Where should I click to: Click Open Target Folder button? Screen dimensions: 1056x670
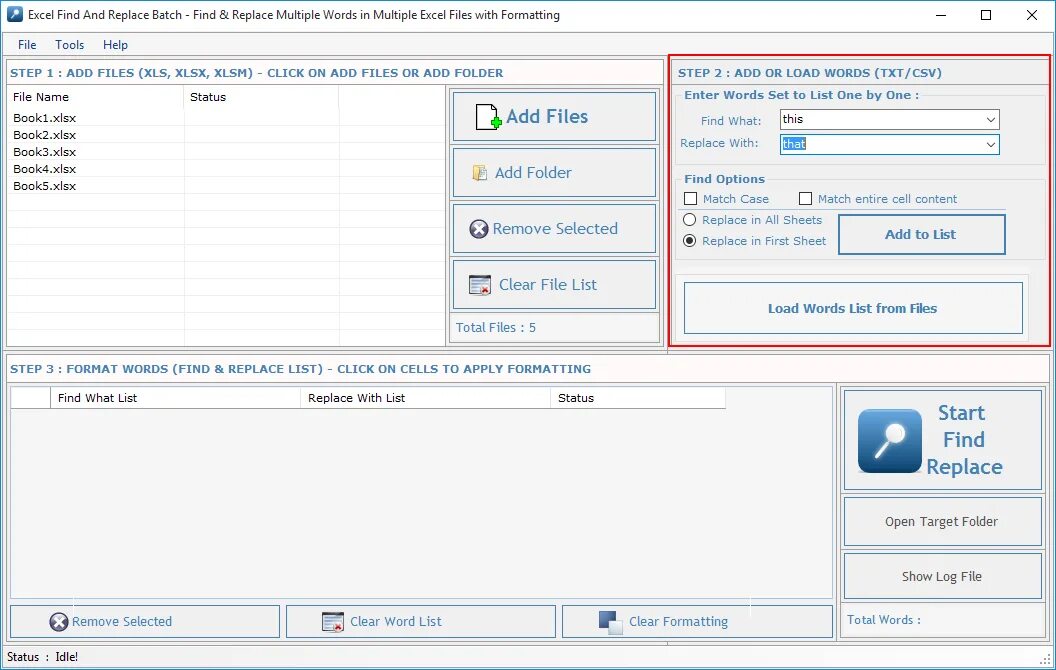click(x=942, y=522)
